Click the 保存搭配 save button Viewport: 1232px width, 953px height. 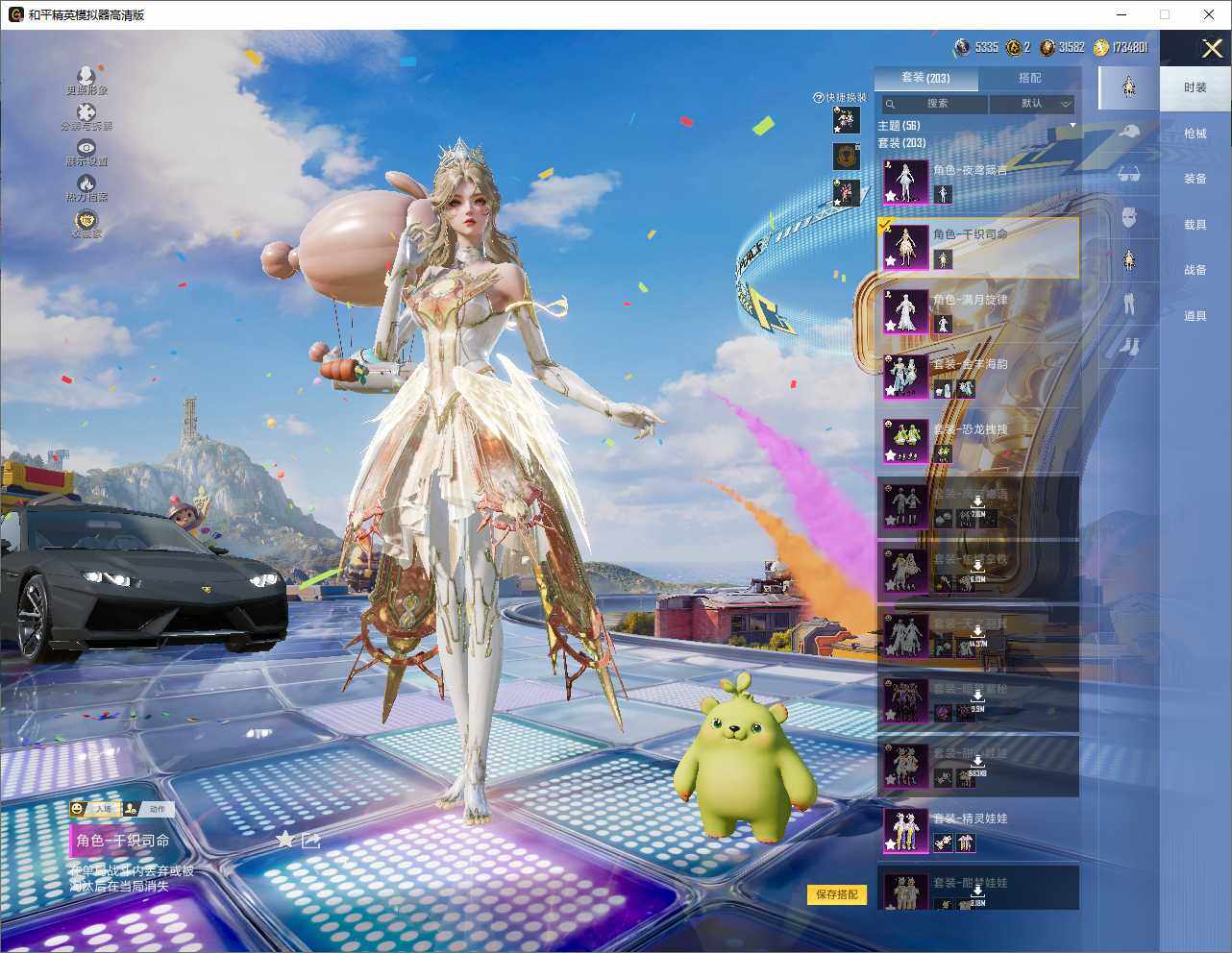click(x=837, y=894)
